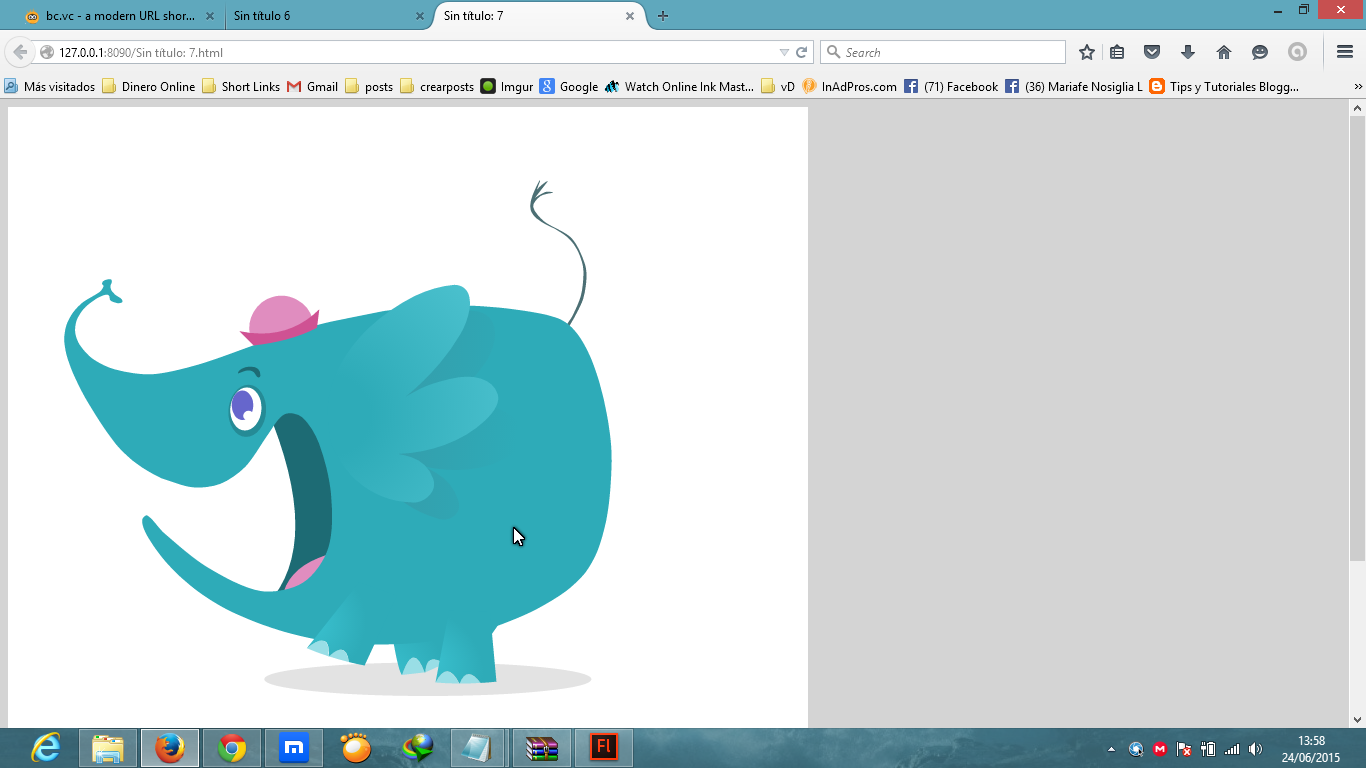
Task: Open File Explorer from the taskbar
Action: click(107, 748)
